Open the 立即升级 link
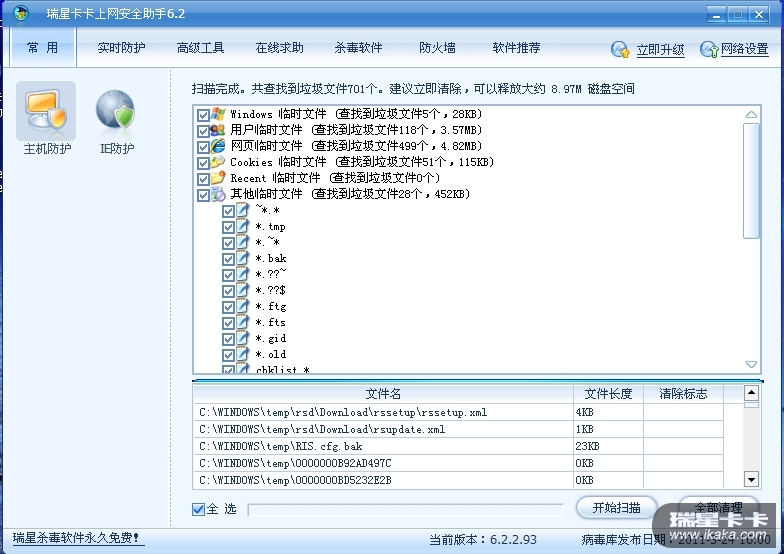The image size is (784, 554). click(660, 50)
